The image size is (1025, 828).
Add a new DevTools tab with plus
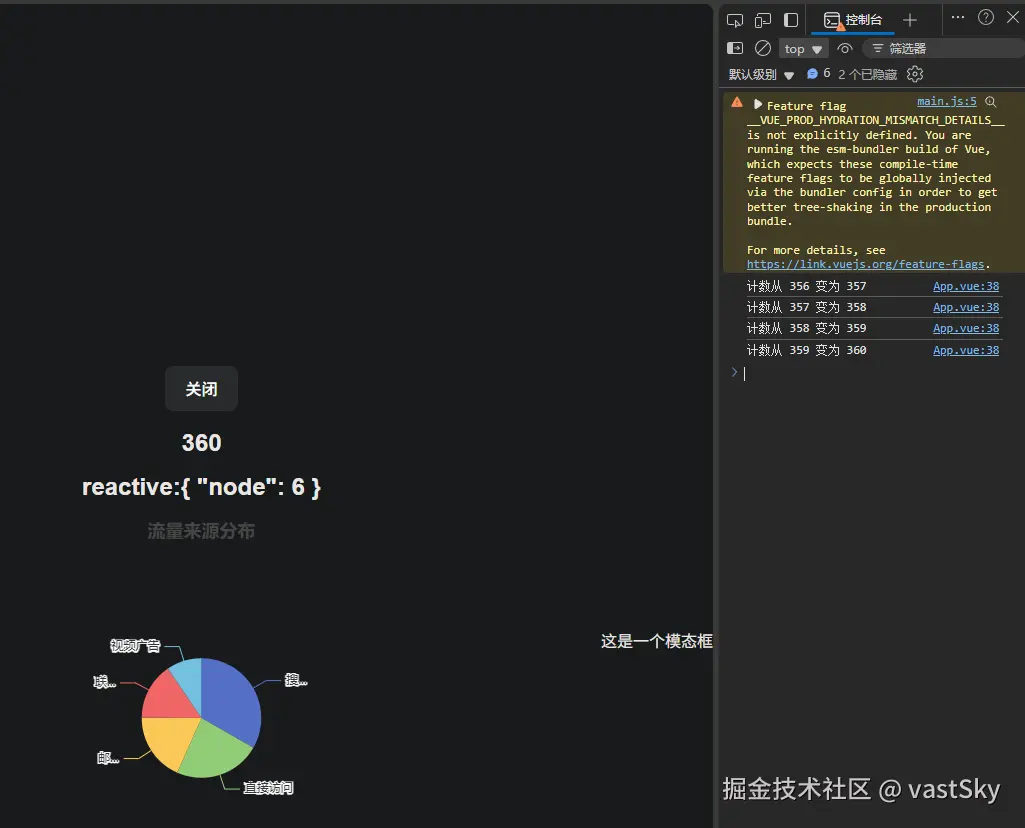coord(909,20)
